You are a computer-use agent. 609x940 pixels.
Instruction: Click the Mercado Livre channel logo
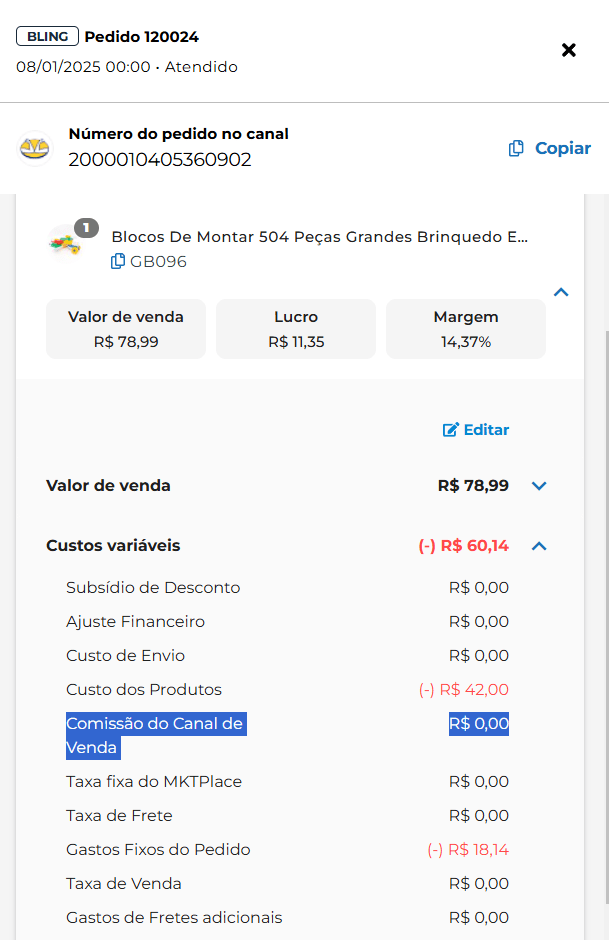coord(34,148)
